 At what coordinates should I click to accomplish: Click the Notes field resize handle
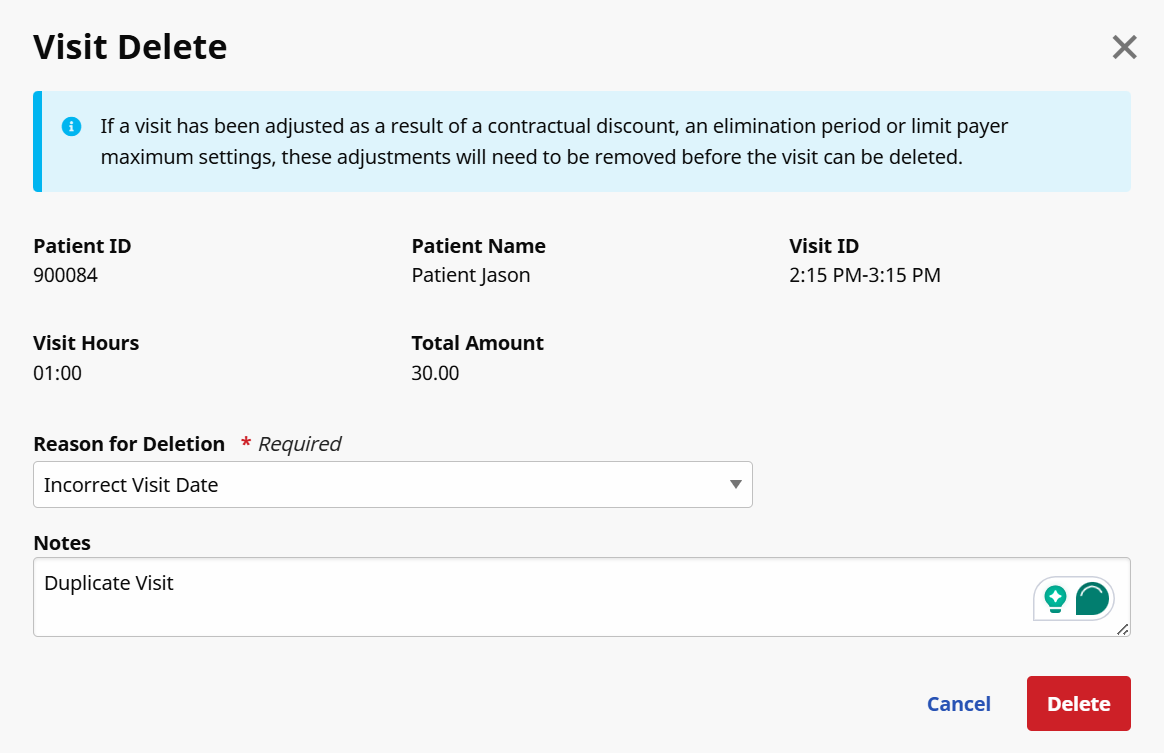point(1122,629)
